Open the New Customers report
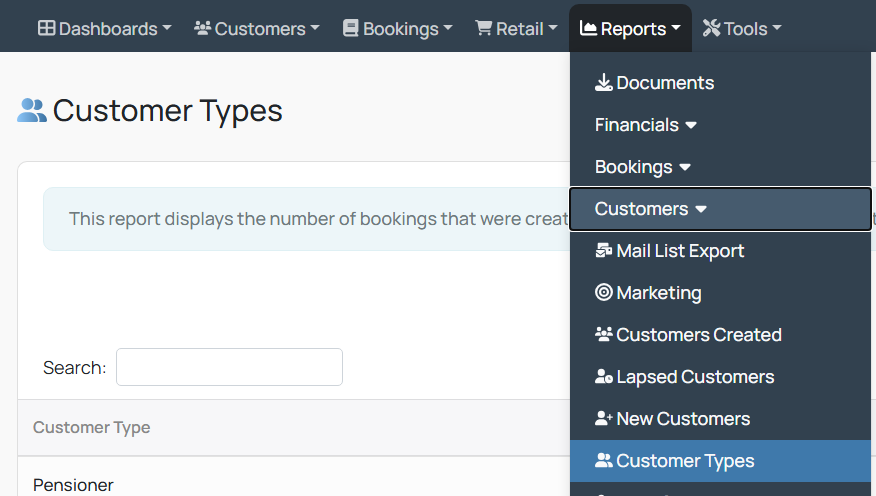This screenshot has width=876, height=496. click(x=720, y=418)
